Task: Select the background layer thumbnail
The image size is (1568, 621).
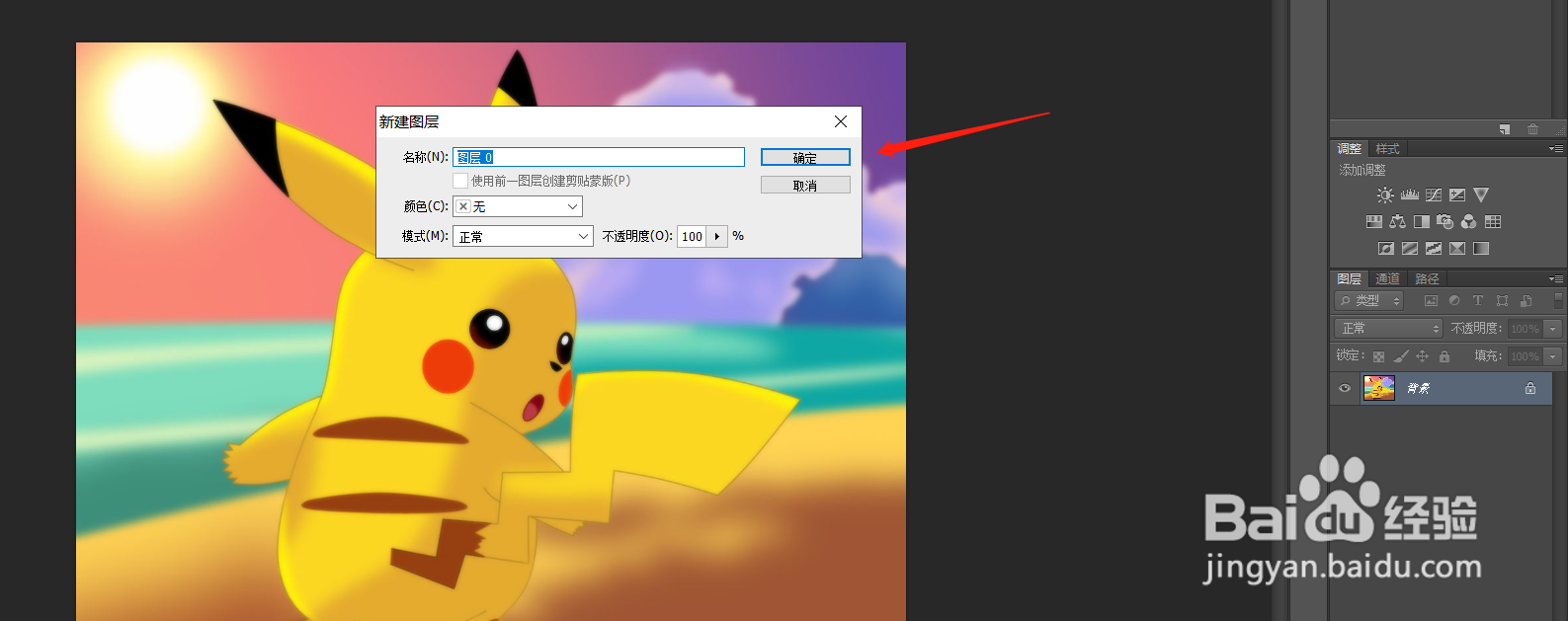Action: [x=1379, y=388]
